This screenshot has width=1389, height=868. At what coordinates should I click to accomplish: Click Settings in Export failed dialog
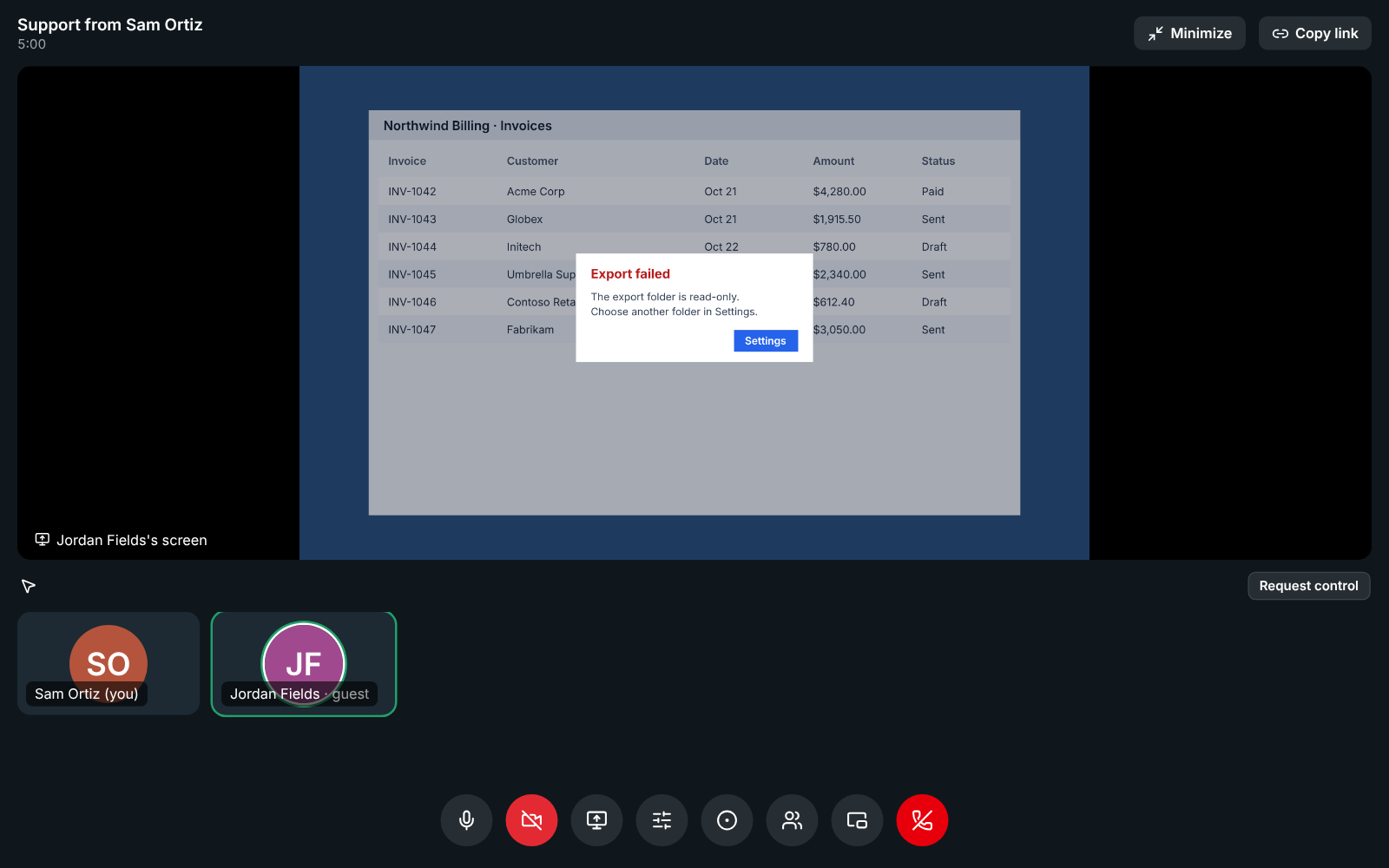click(x=766, y=341)
